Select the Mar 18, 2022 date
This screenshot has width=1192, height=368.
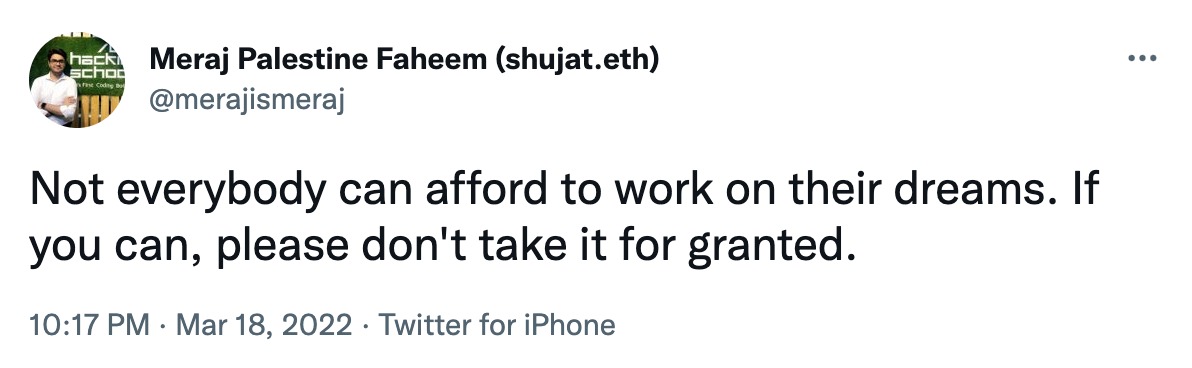[x=264, y=325]
